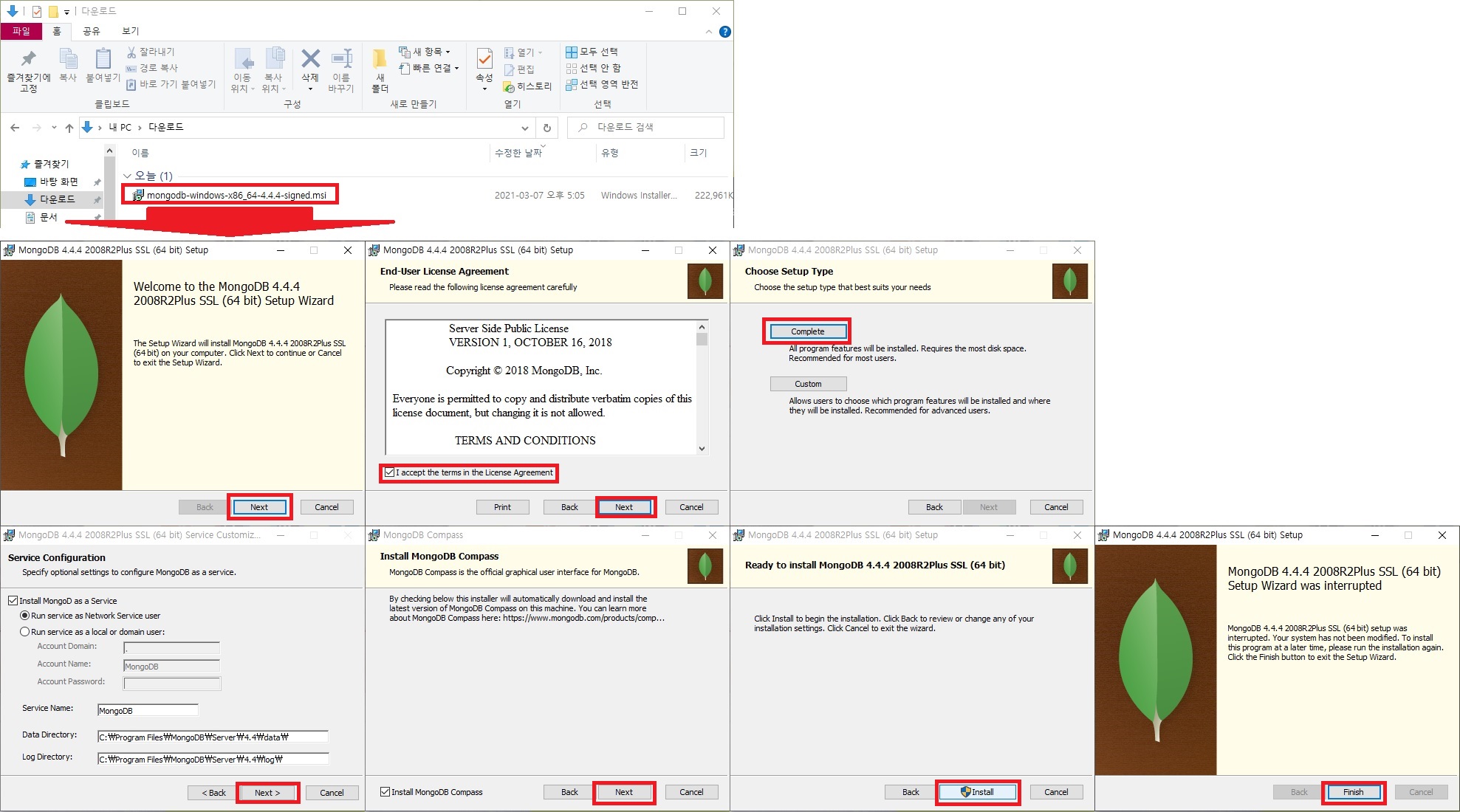Open the View (보기) ribbon tab
Viewport: 1460px width, 812px height.
coord(130,31)
